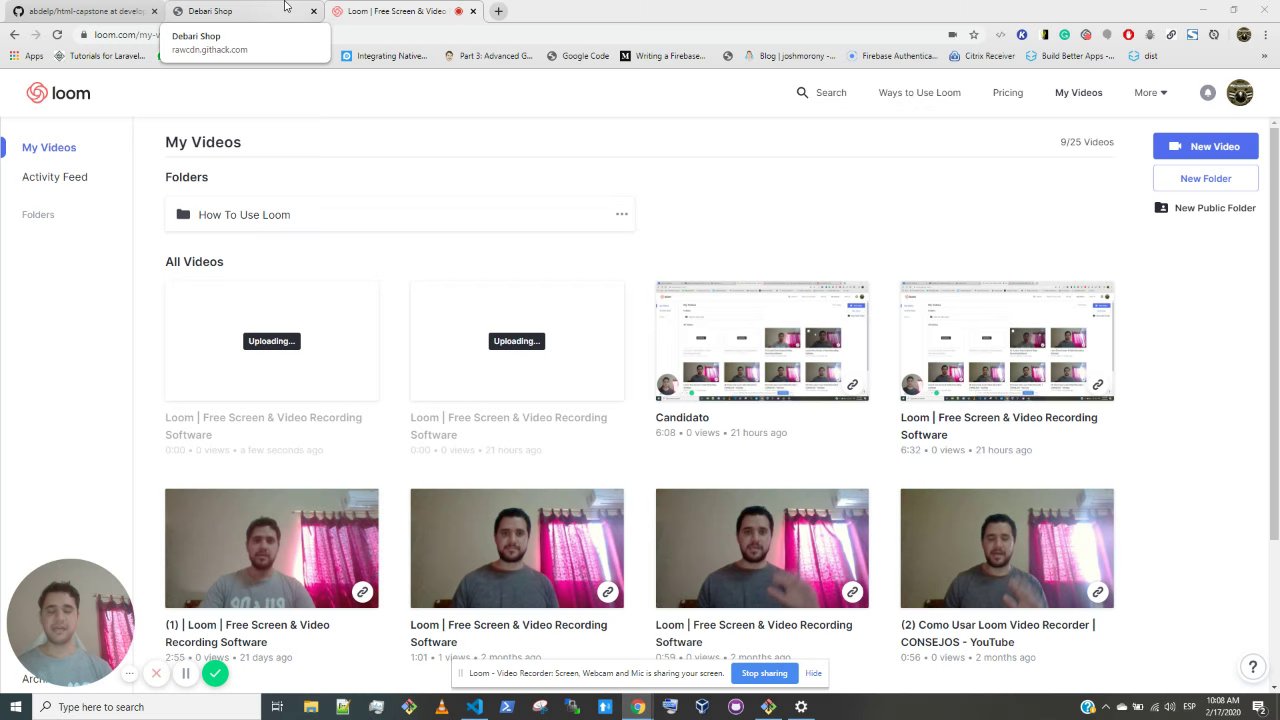This screenshot has width=1280, height=720.
Task: Open the How To Use Loom folder
Action: click(x=400, y=214)
